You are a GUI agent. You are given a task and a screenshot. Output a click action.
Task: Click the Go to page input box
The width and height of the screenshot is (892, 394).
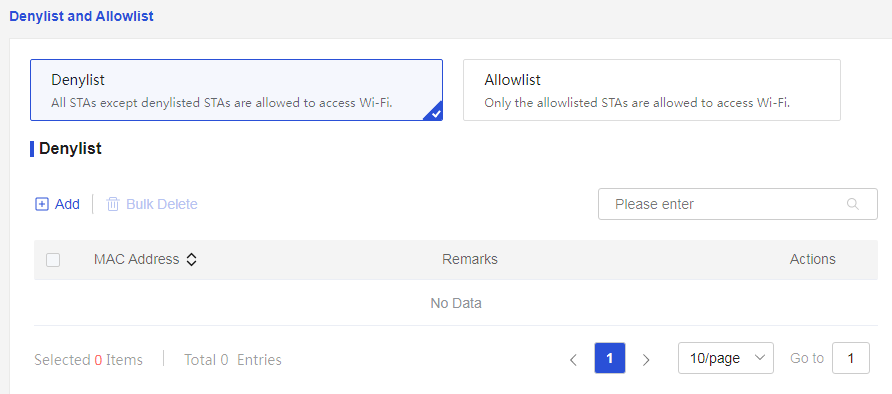tap(850, 358)
